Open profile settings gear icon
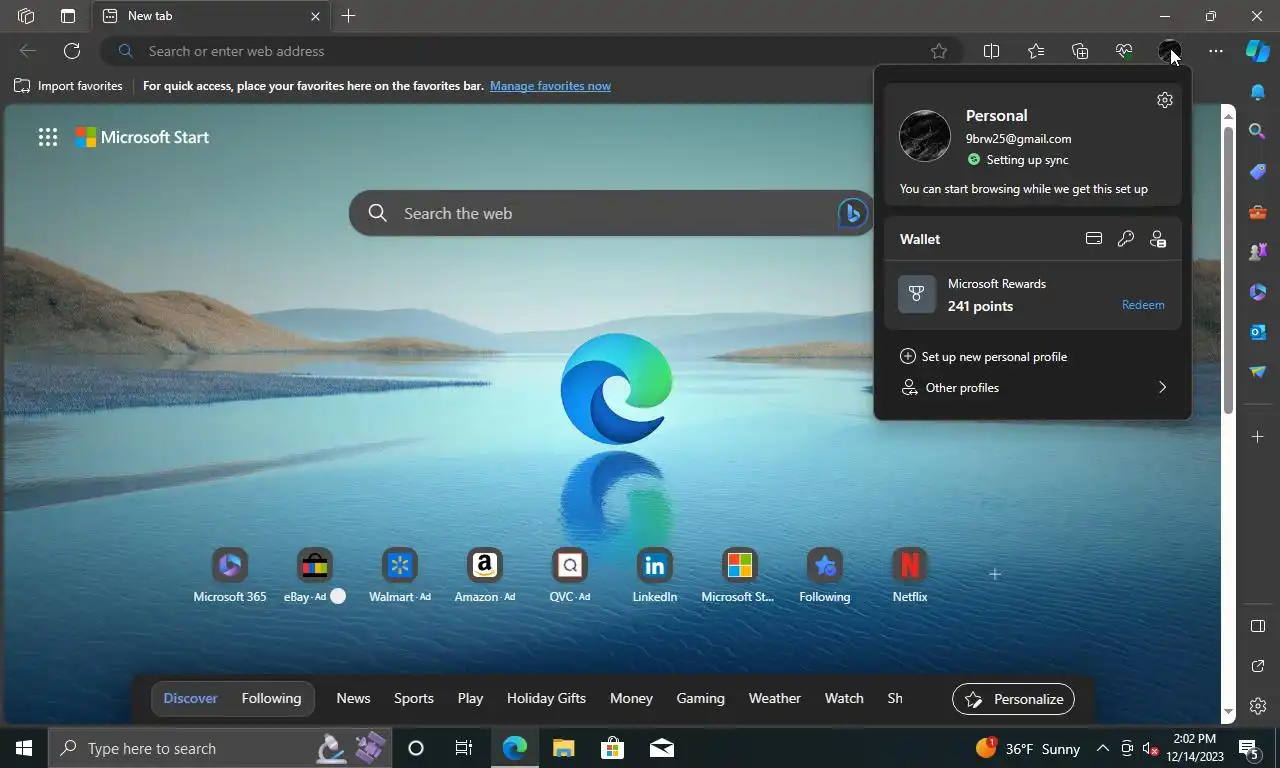The height and width of the screenshot is (768, 1280). tap(1164, 100)
